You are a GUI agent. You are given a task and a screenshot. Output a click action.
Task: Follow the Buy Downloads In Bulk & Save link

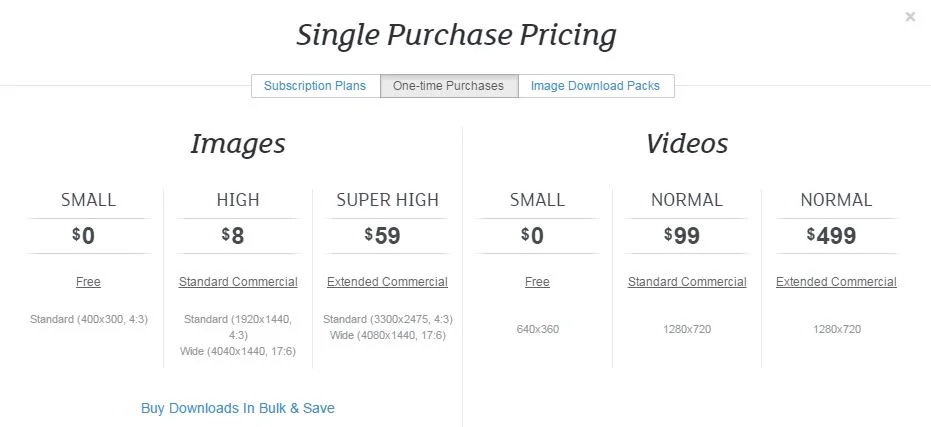238,408
